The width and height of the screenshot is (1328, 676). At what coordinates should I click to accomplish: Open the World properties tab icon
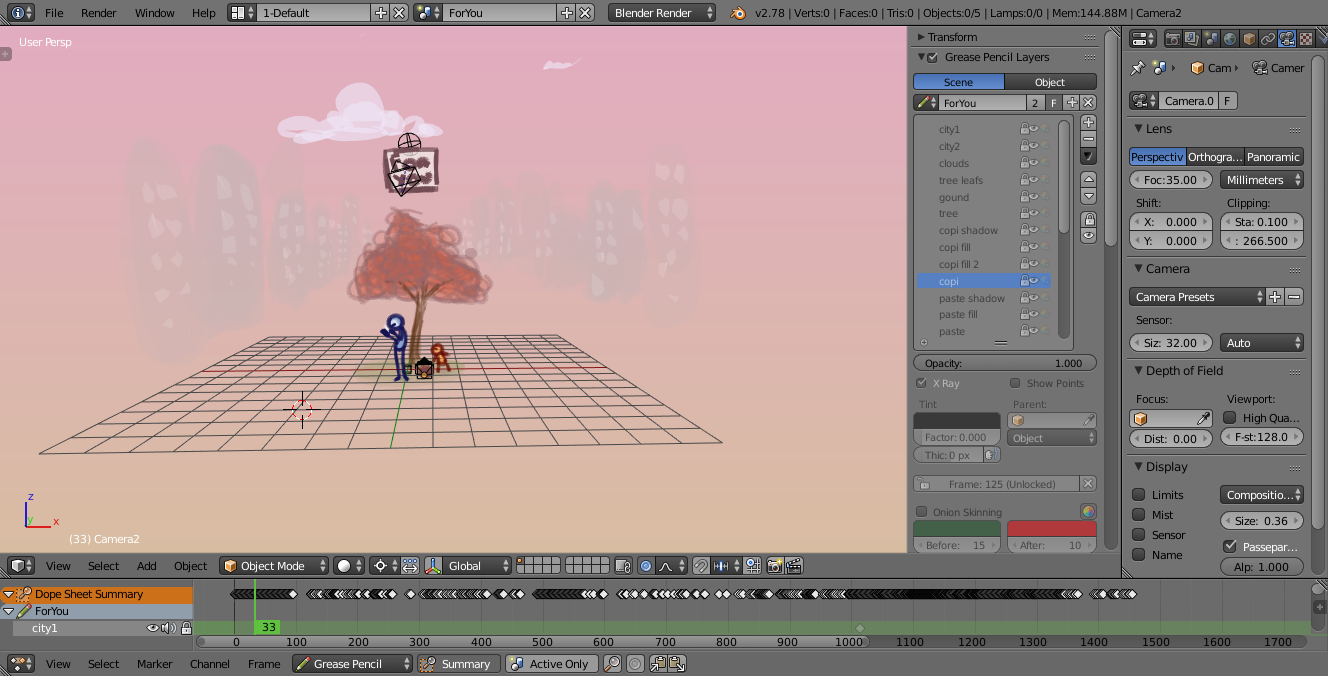tap(1230, 39)
